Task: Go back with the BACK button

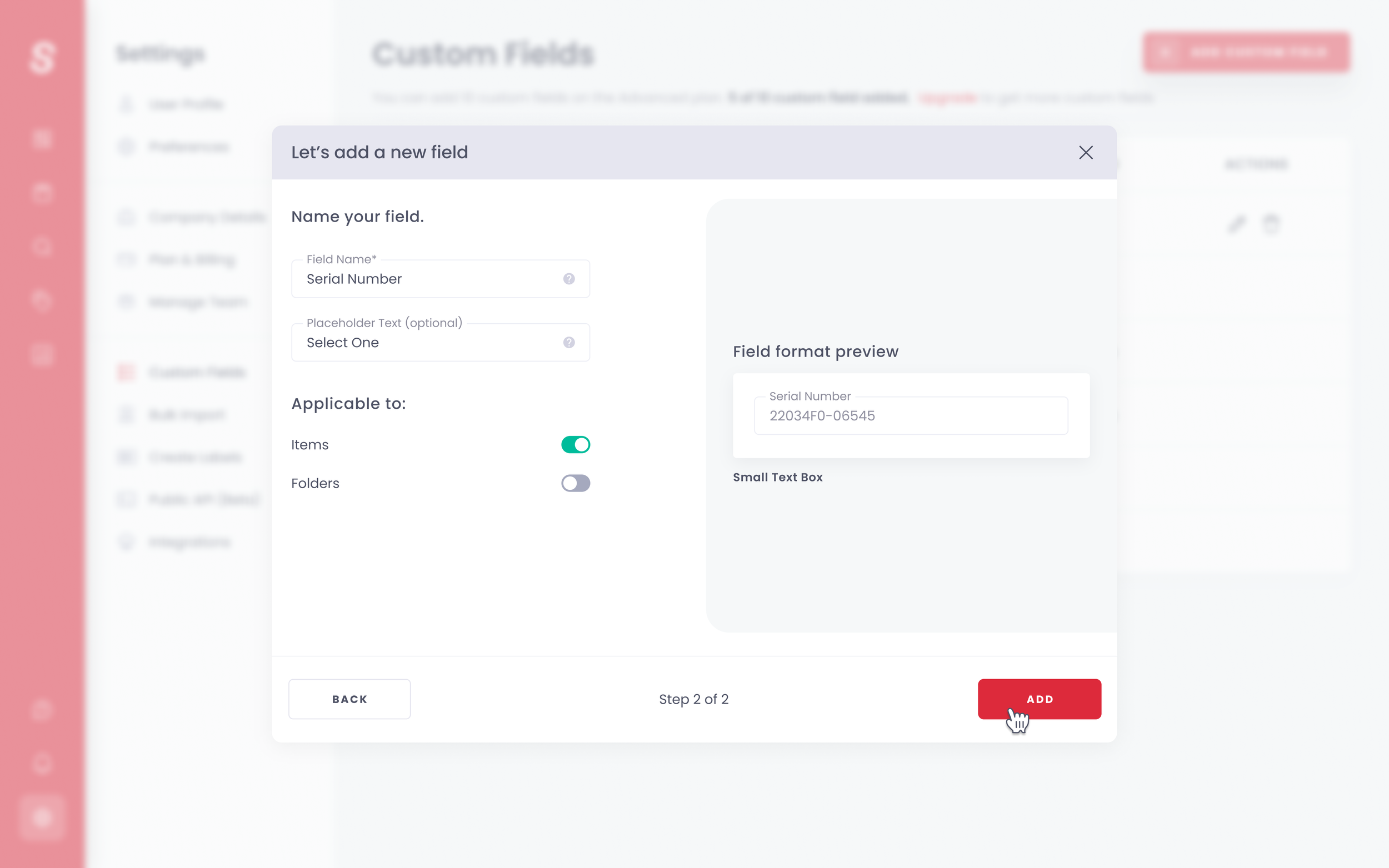Action: [x=349, y=699]
